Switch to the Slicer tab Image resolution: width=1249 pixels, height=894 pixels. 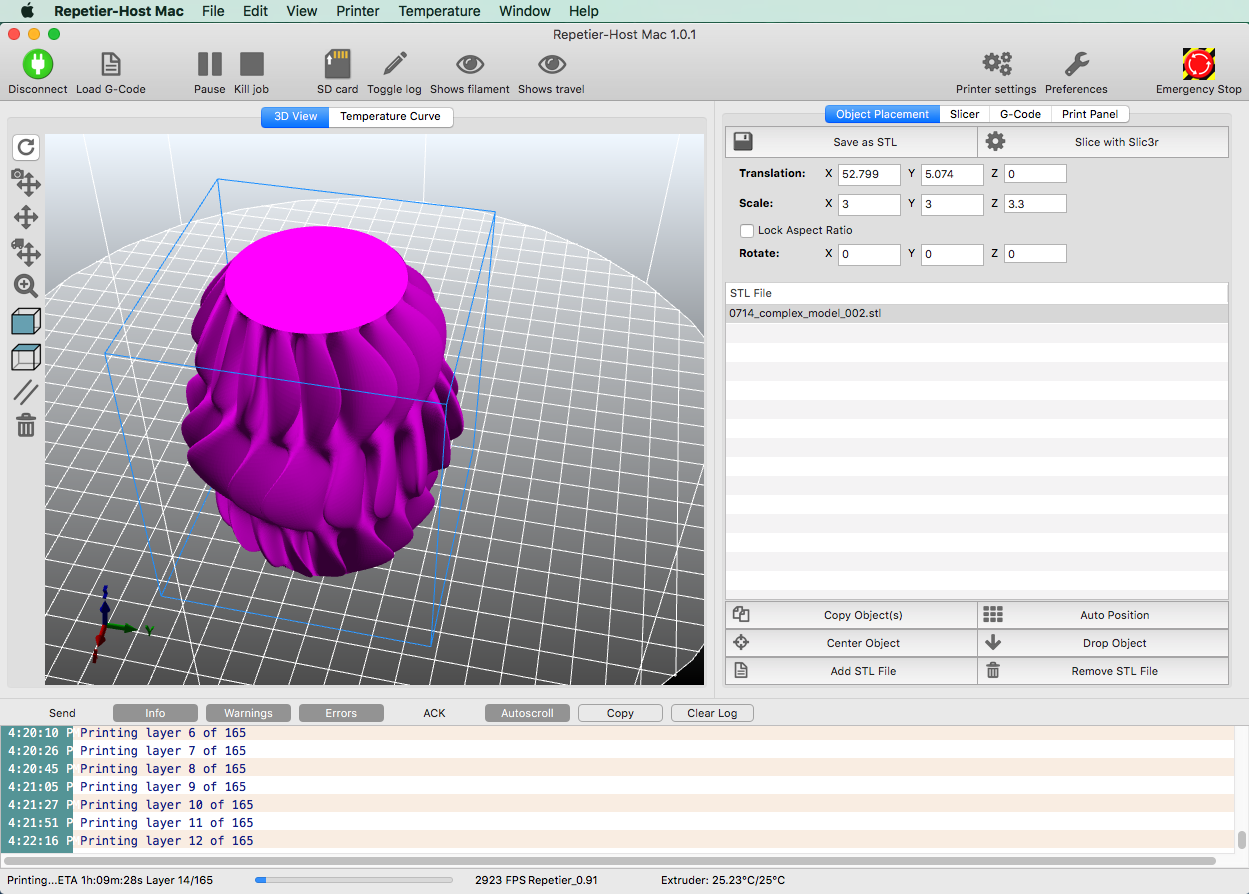[x=964, y=114]
